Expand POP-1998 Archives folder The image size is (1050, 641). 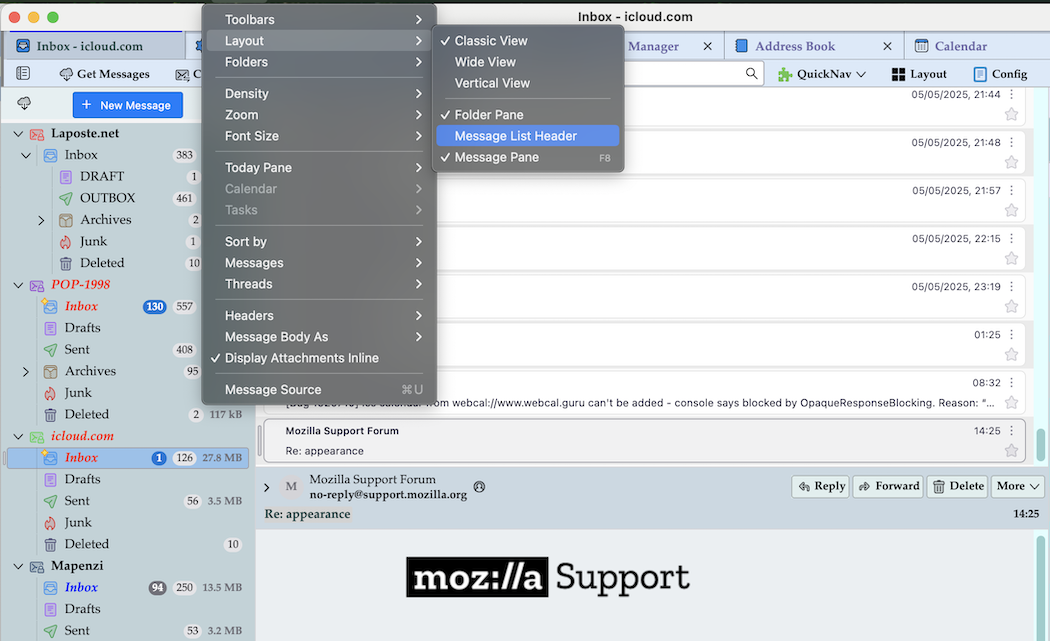click(25, 372)
